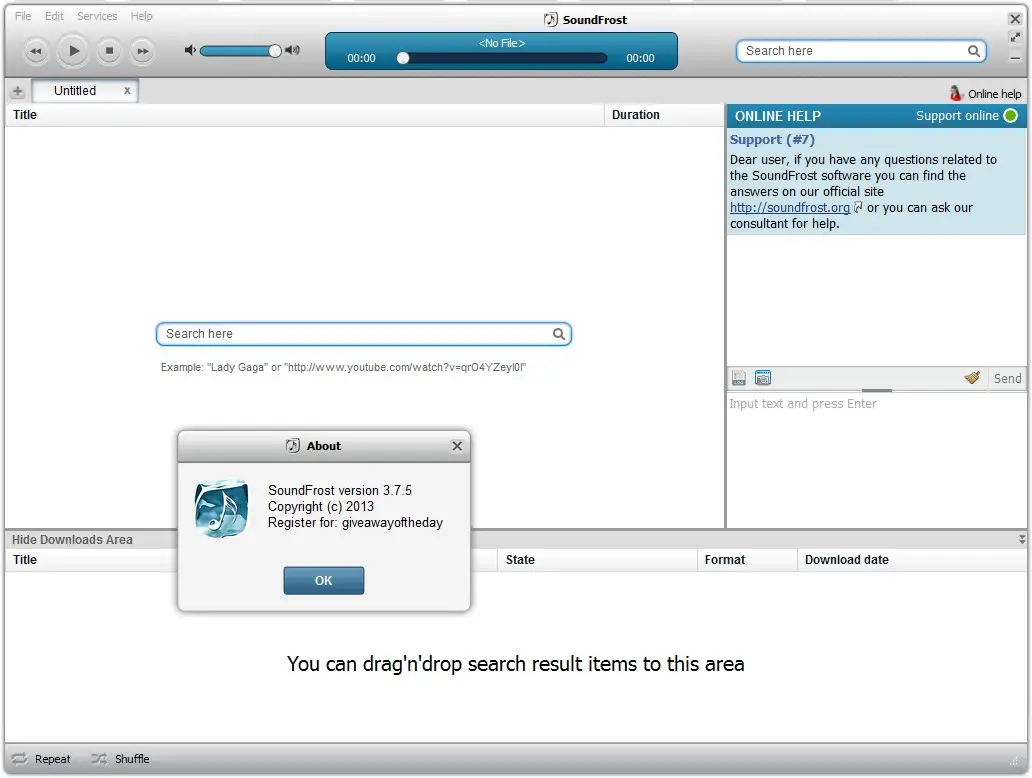
Task: Sort downloads by Format column
Action: tap(747, 559)
